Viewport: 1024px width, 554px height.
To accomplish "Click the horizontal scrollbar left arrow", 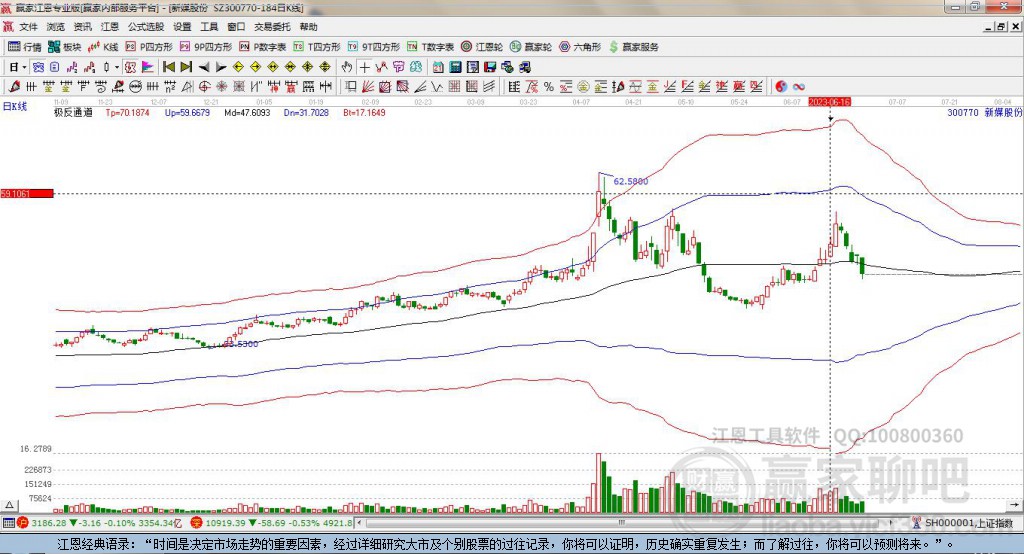I will pos(359,523).
